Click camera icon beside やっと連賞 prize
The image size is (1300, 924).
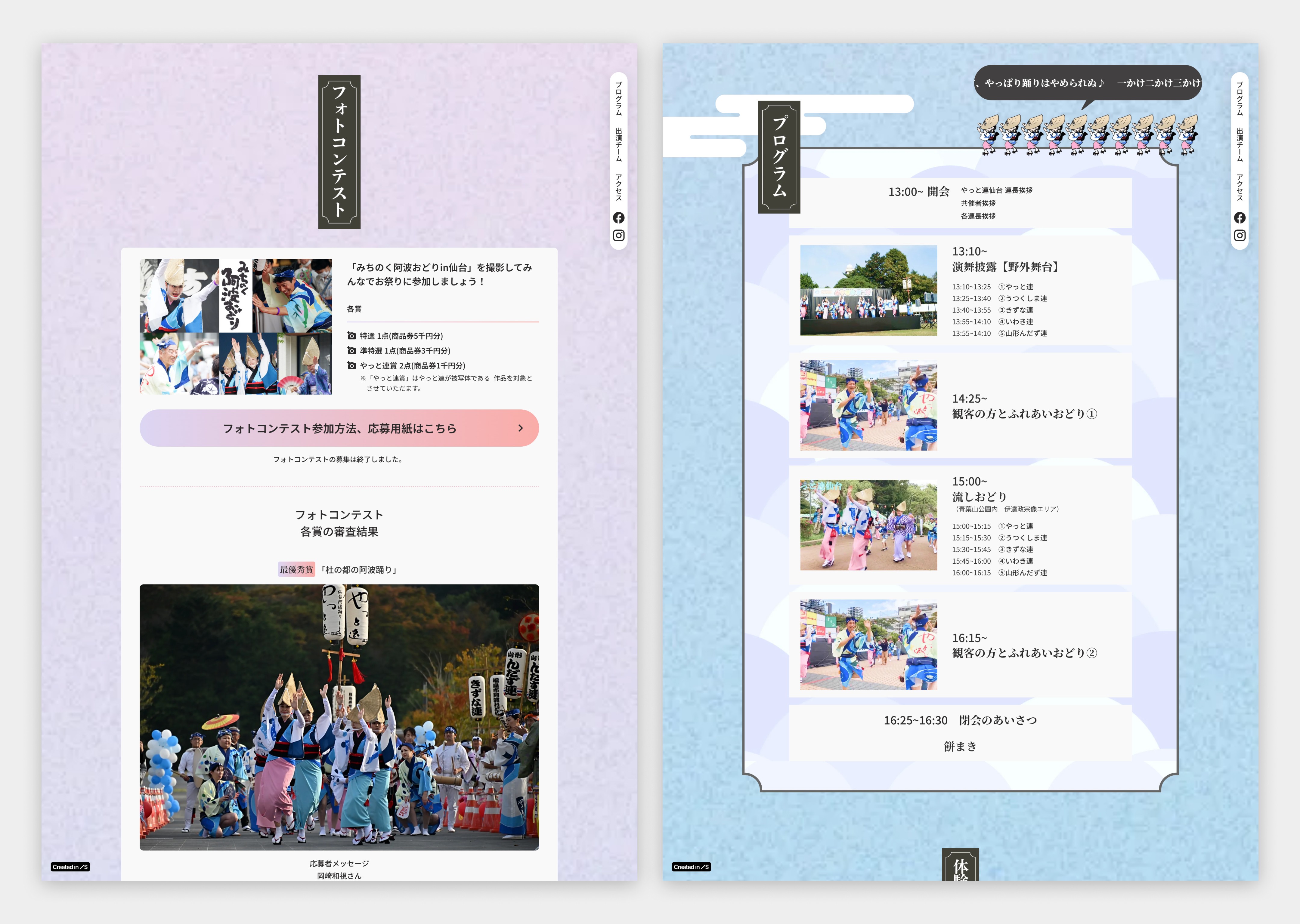point(352,366)
